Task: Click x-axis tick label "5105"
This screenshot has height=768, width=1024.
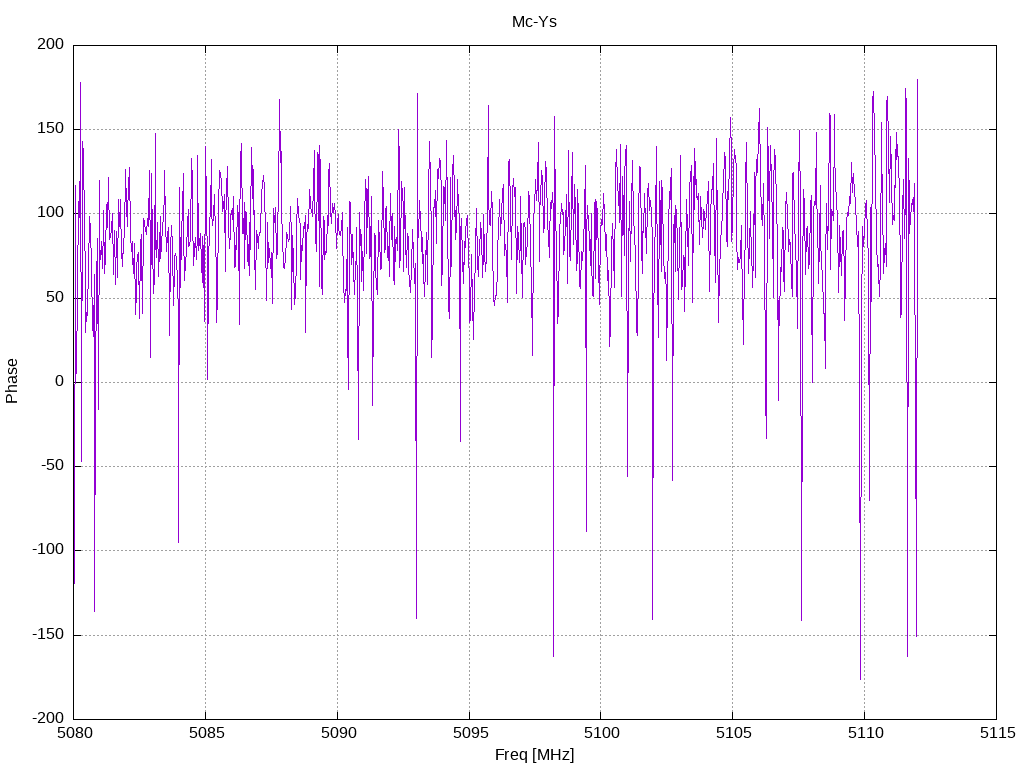Action: tap(734, 733)
